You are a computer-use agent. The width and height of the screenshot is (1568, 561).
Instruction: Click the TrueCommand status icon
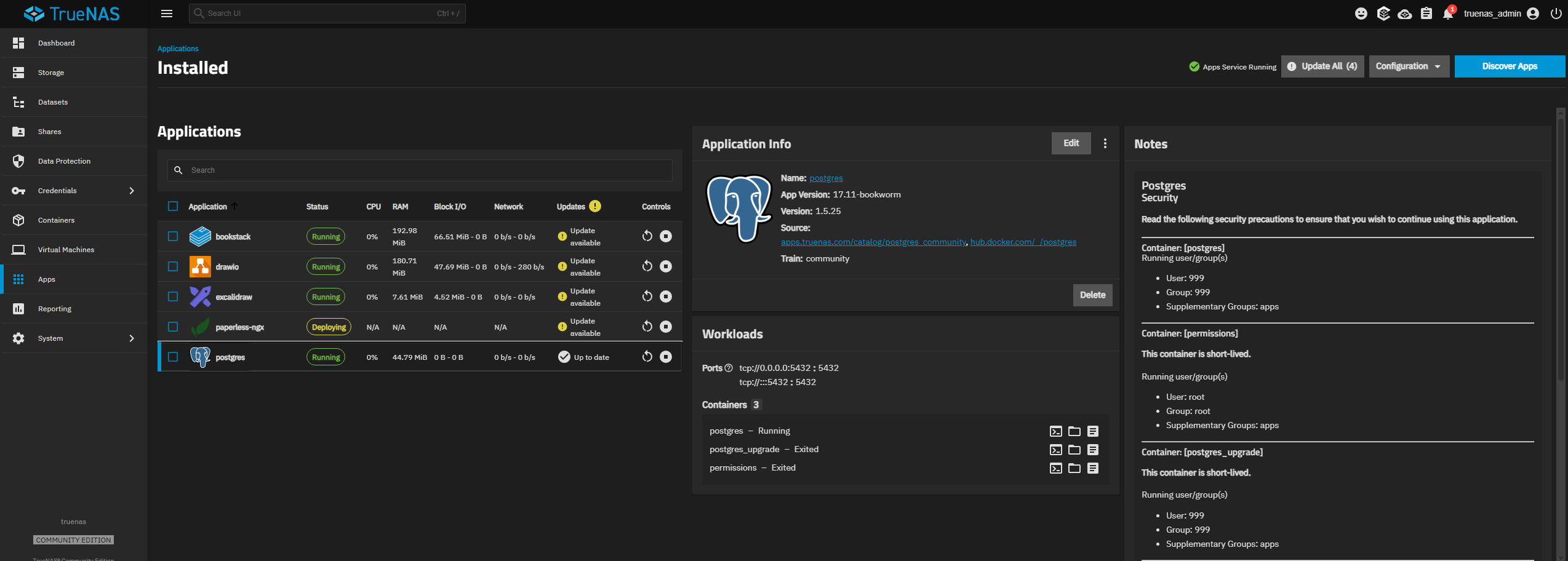(1383, 14)
